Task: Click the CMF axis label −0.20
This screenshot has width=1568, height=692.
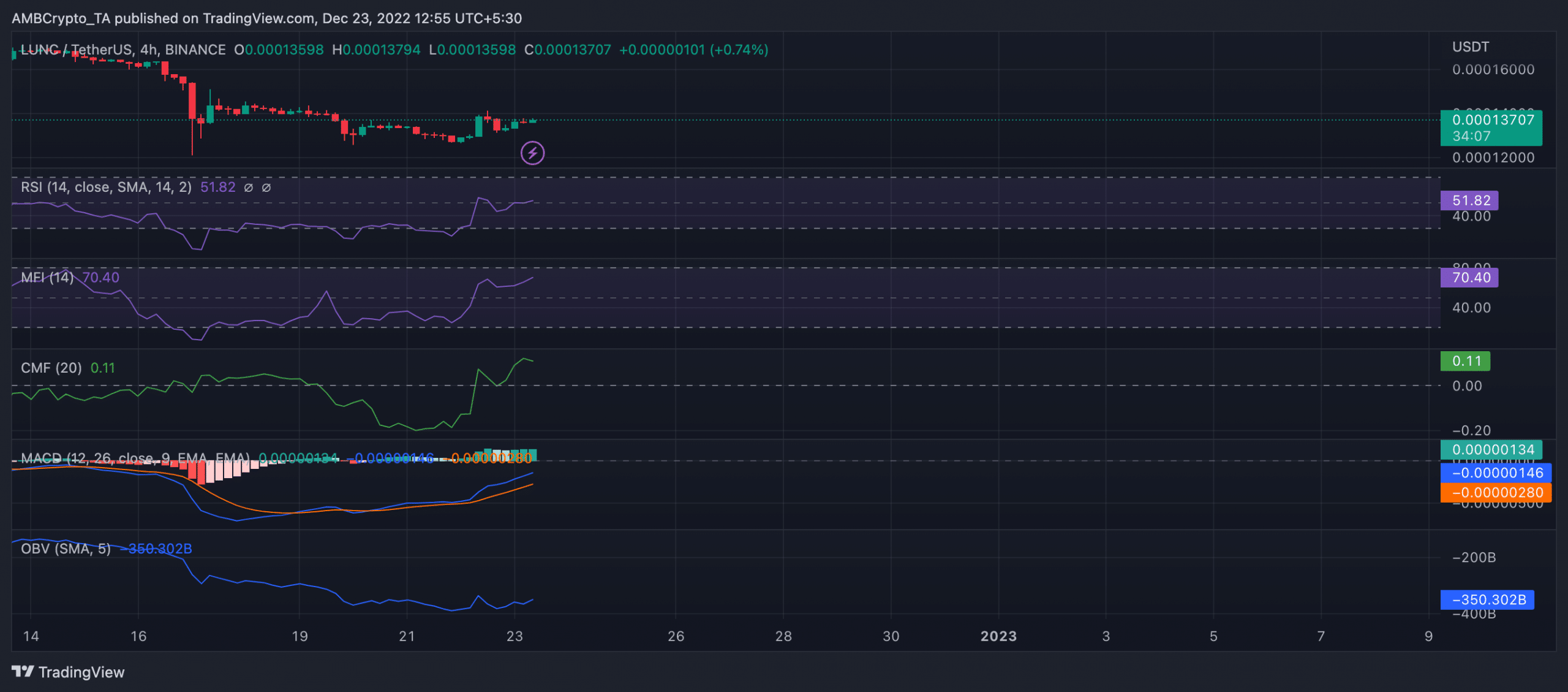Action: pos(1471,431)
